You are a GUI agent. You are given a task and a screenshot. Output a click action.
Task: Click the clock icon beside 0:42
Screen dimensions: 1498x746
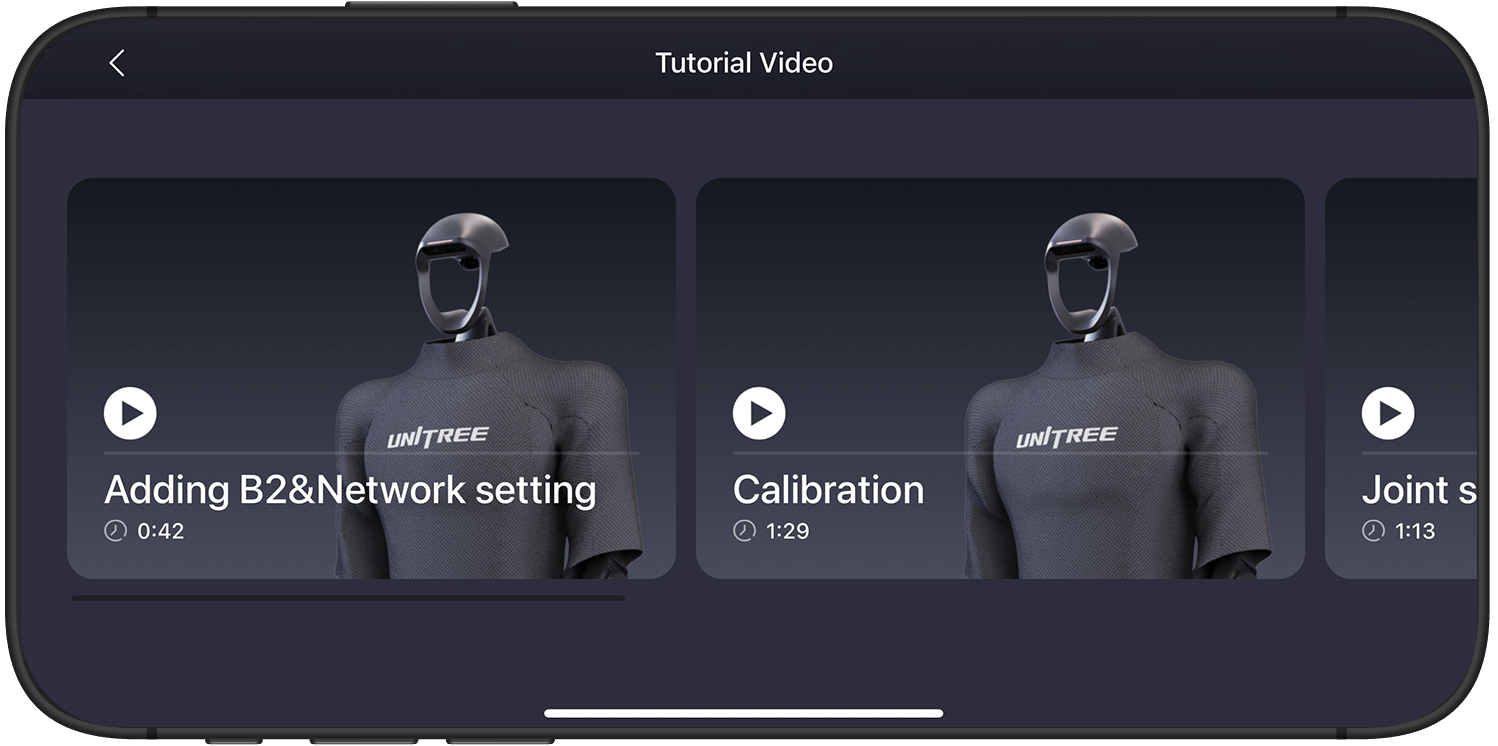115,531
